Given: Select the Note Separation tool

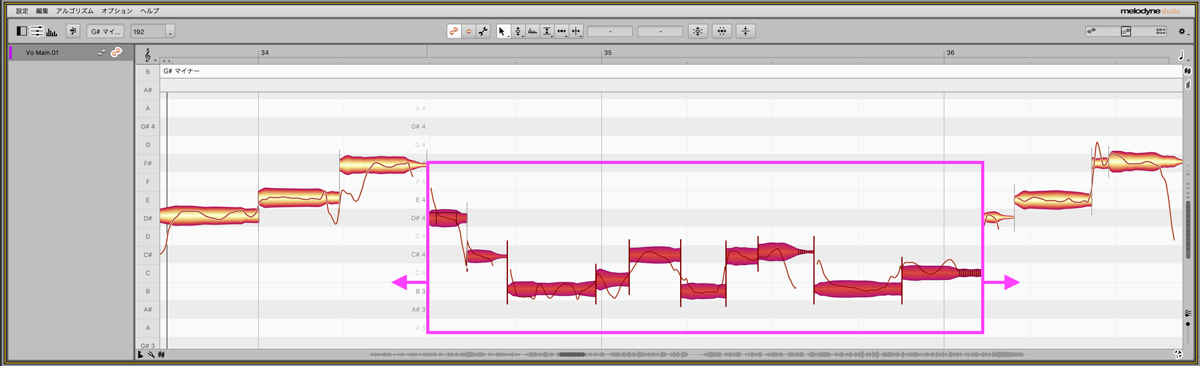Looking at the screenshot, I should [577, 32].
